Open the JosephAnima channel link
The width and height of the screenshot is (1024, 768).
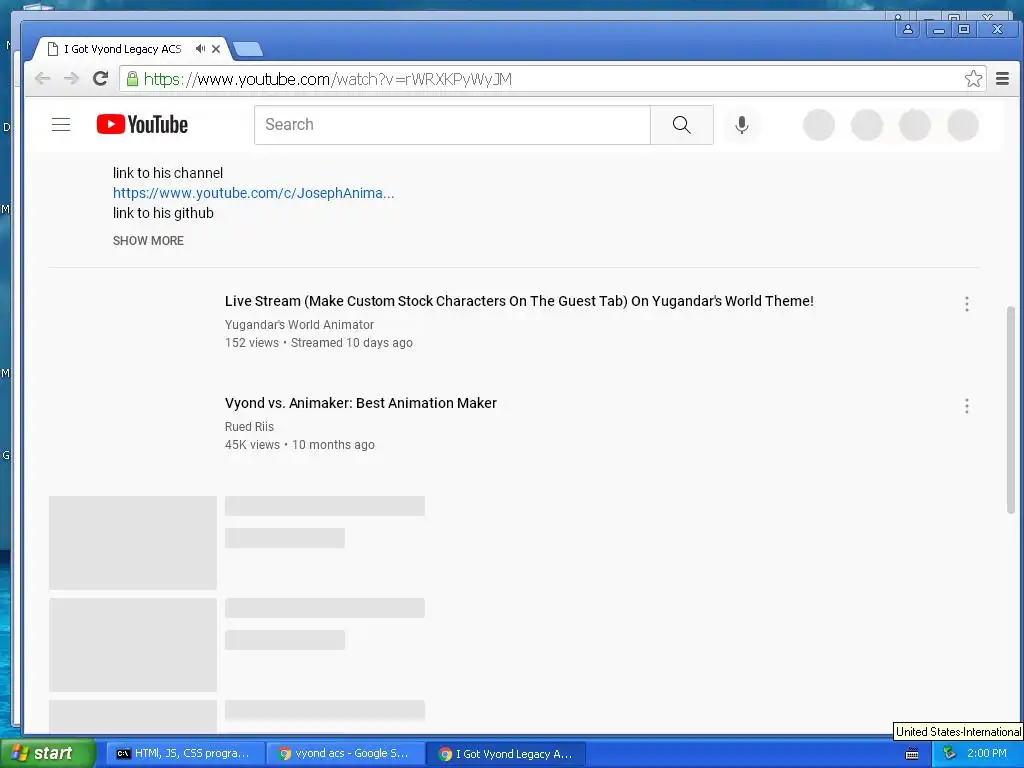click(x=253, y=193)
